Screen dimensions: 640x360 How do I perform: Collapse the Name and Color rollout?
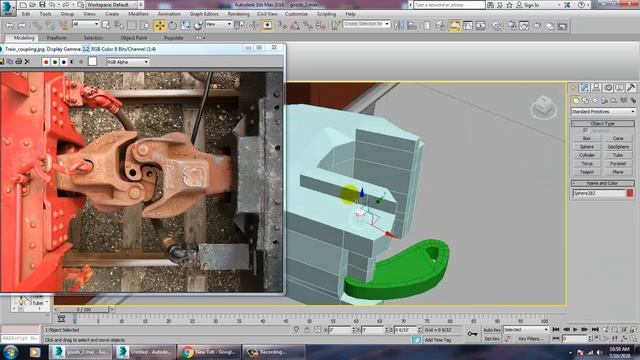tap(602, 183)
